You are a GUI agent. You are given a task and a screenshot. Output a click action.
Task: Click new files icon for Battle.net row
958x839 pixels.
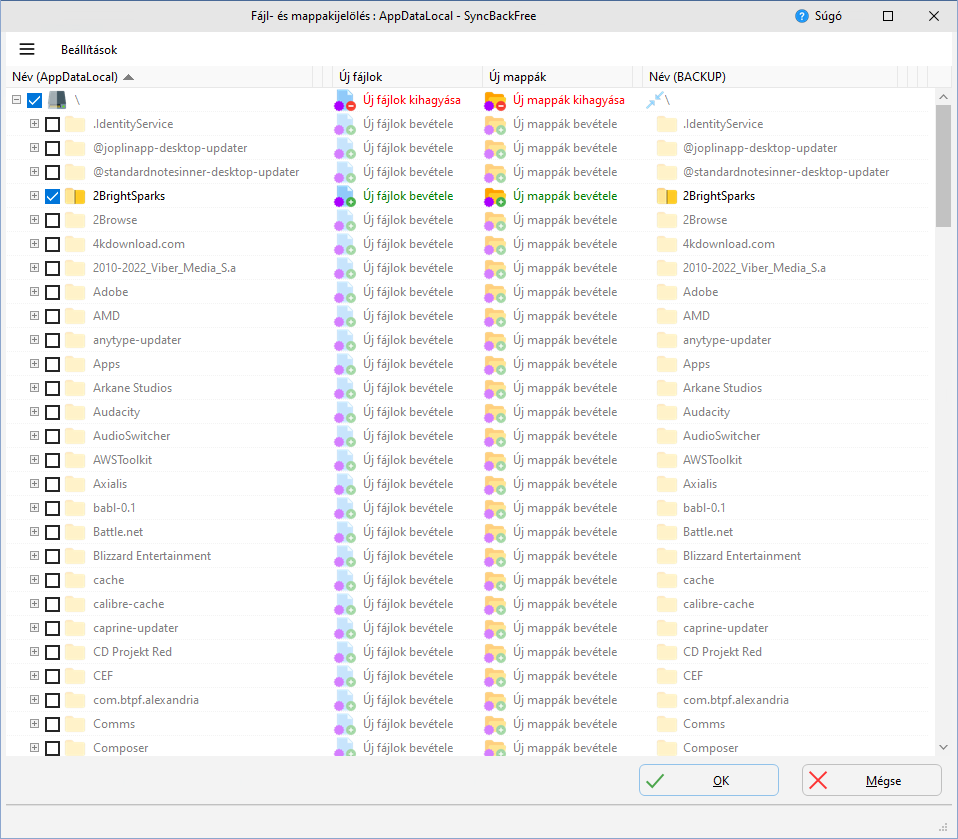pyautogui.click(x=345, y=532)
